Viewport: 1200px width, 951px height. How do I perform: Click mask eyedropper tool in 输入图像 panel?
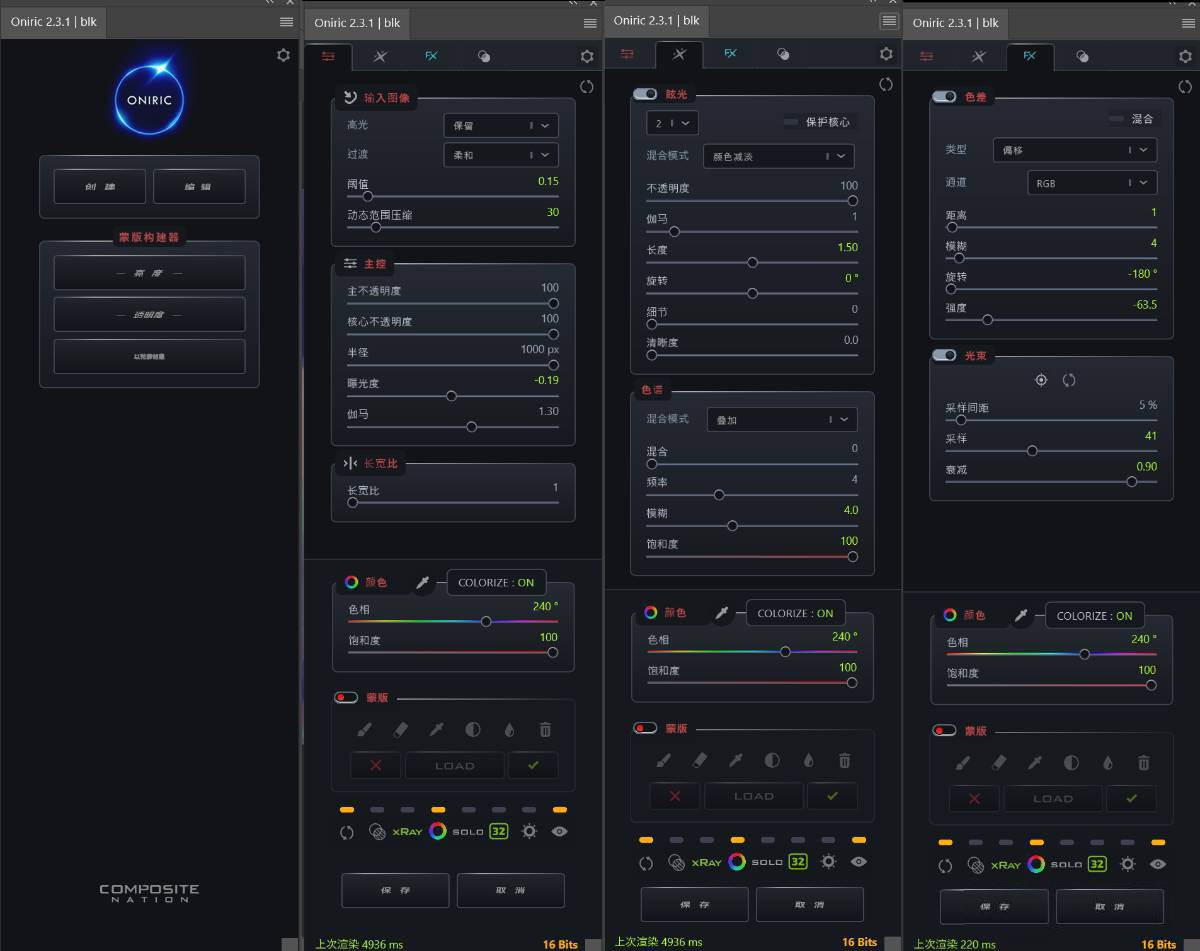[x=436, y=730]
